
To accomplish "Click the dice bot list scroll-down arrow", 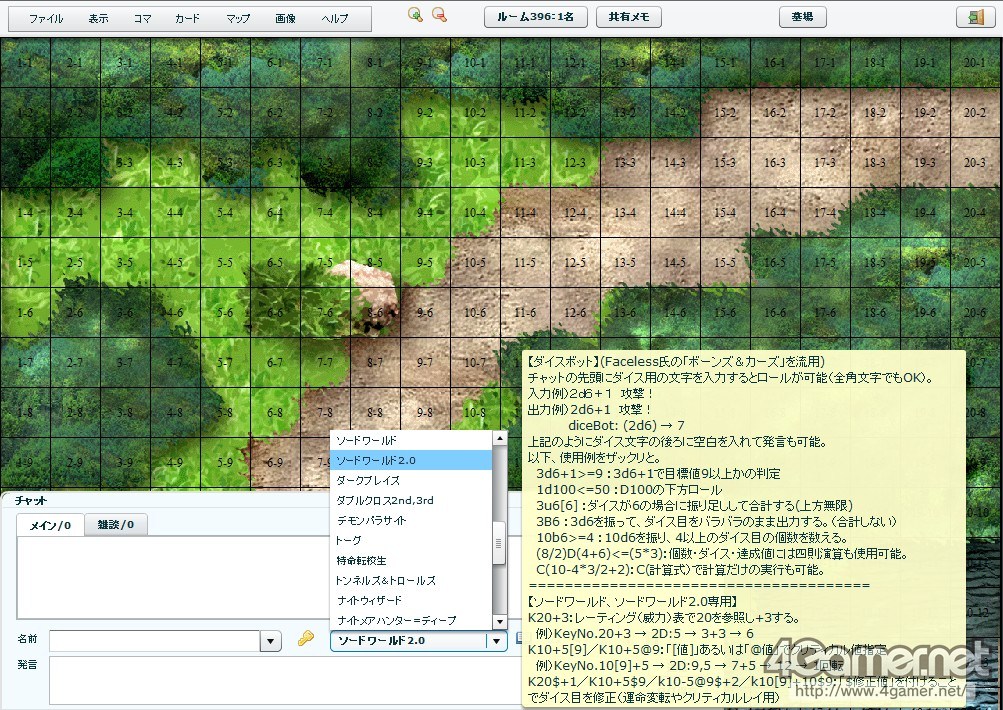I will click(499, 622).
